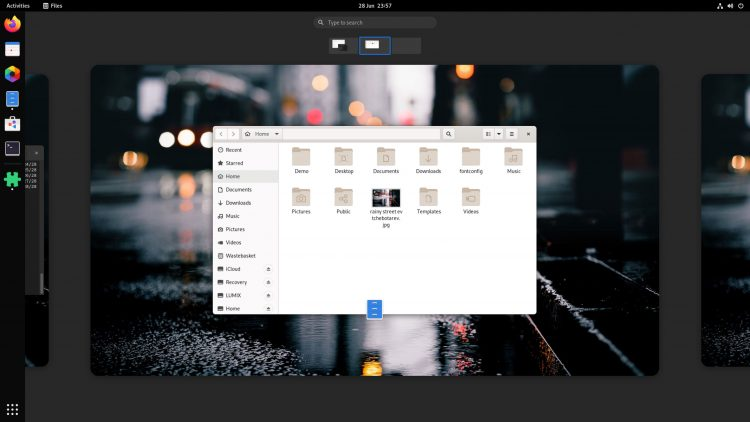
Task: Select the Desktop folder icon
Action: (343, 156)
